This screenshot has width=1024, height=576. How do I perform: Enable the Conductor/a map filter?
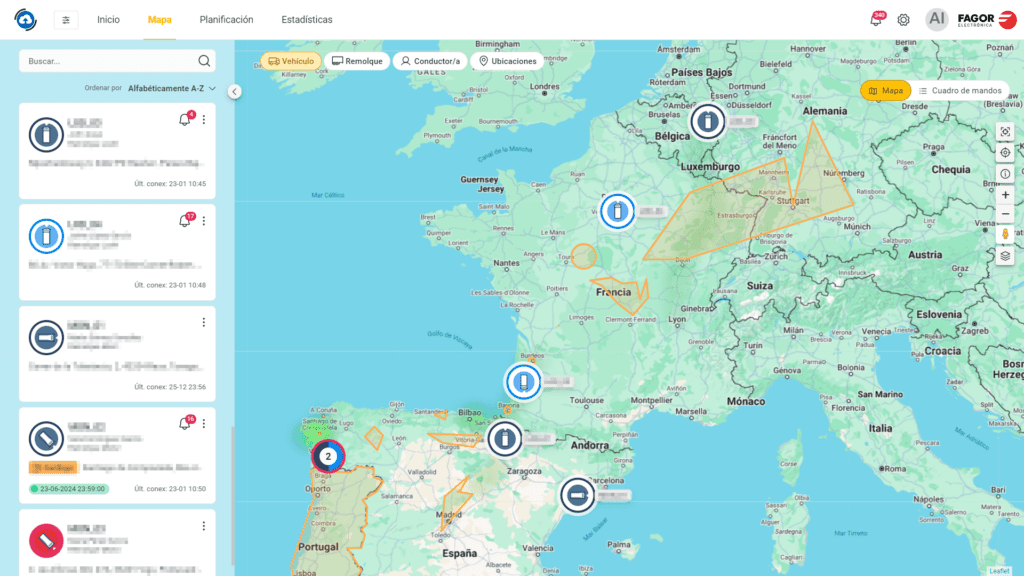pos(430,61)
